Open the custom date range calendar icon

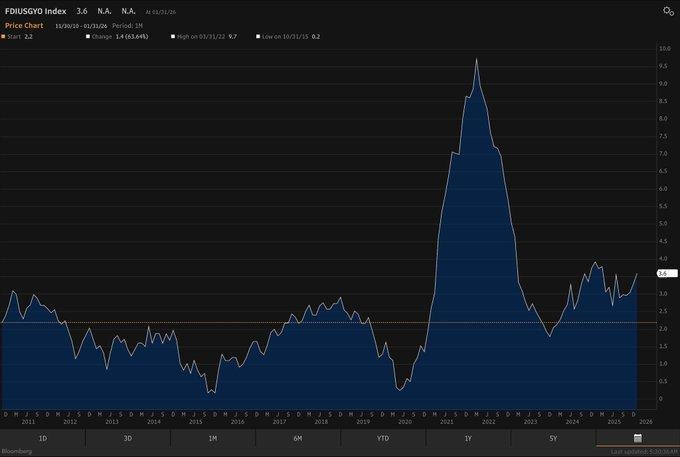point(637,438)
